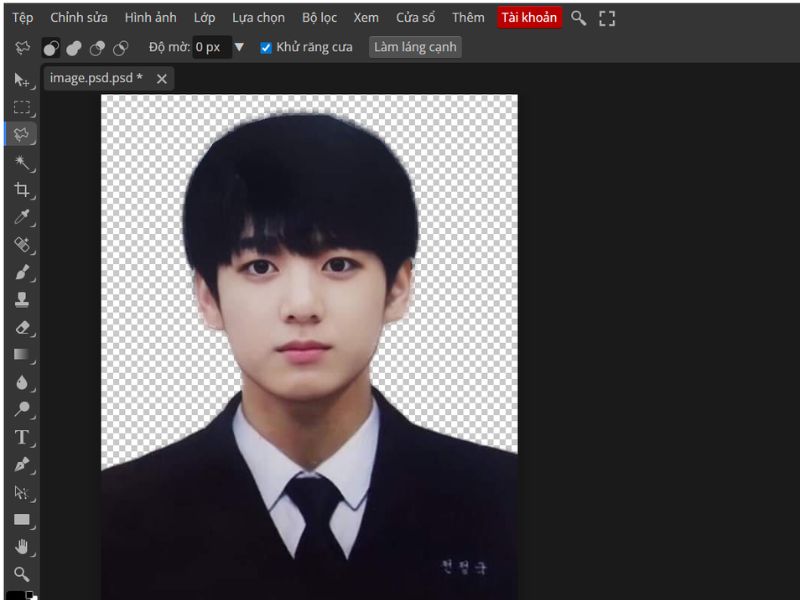Choose the new selection mode
This screenshot has height=600, width=800.
coord(51,48)
